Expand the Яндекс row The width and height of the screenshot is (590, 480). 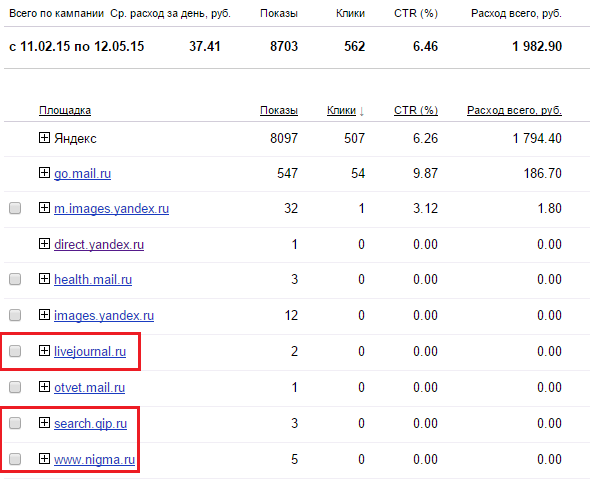tap(44, 138)
